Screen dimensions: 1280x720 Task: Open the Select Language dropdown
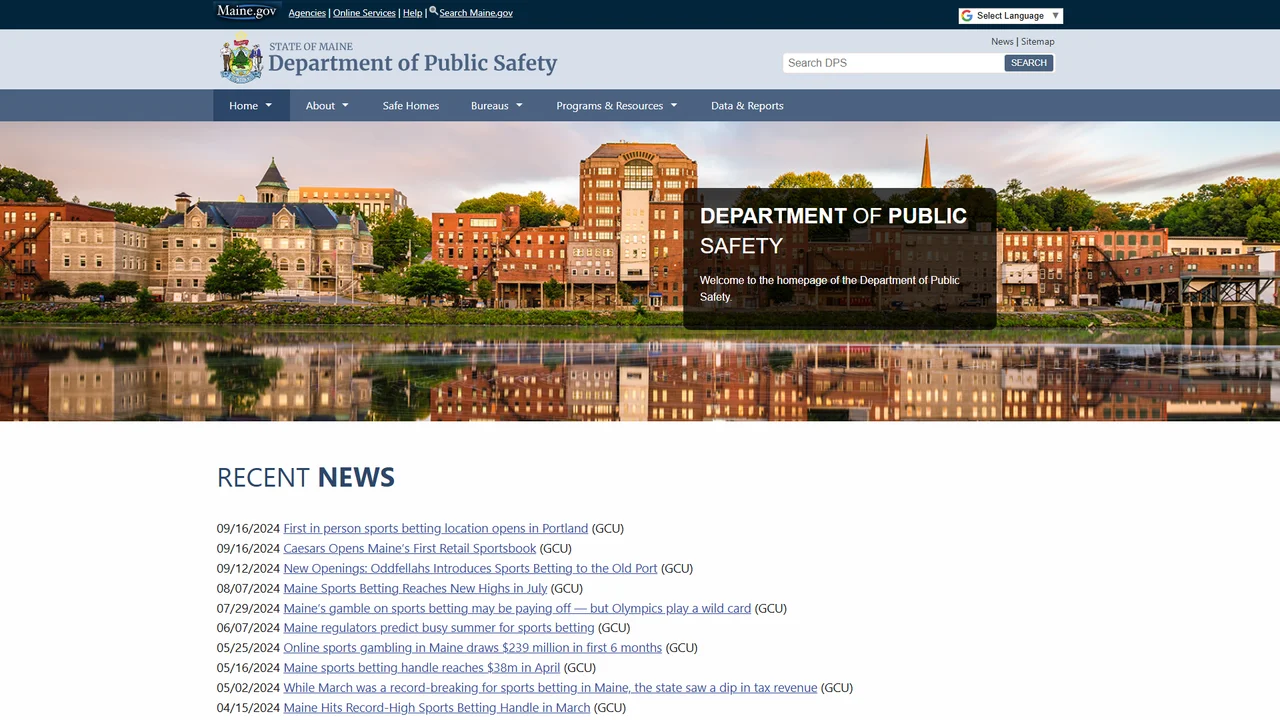coord(1010,16)
